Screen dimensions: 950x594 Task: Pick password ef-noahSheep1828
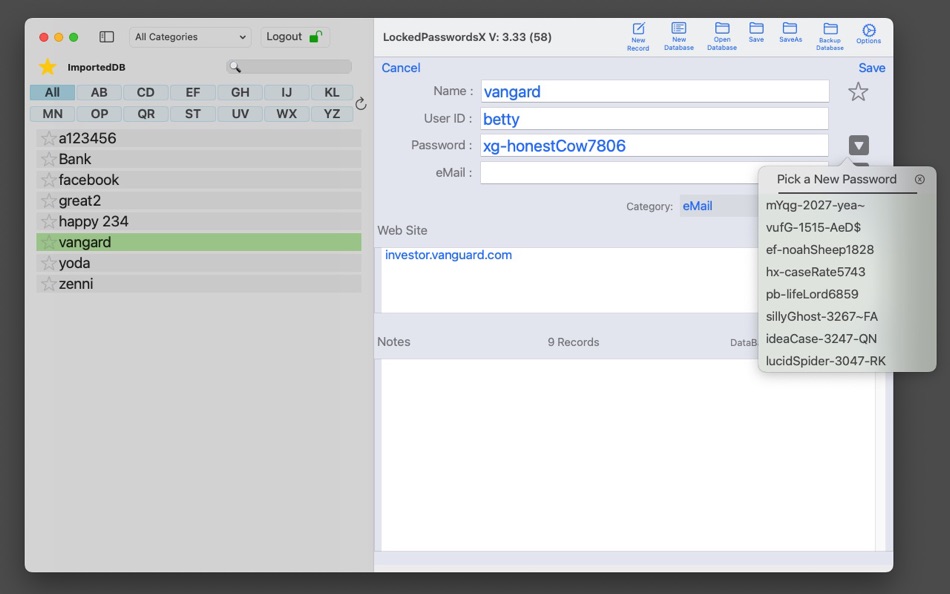coord(820,250)
